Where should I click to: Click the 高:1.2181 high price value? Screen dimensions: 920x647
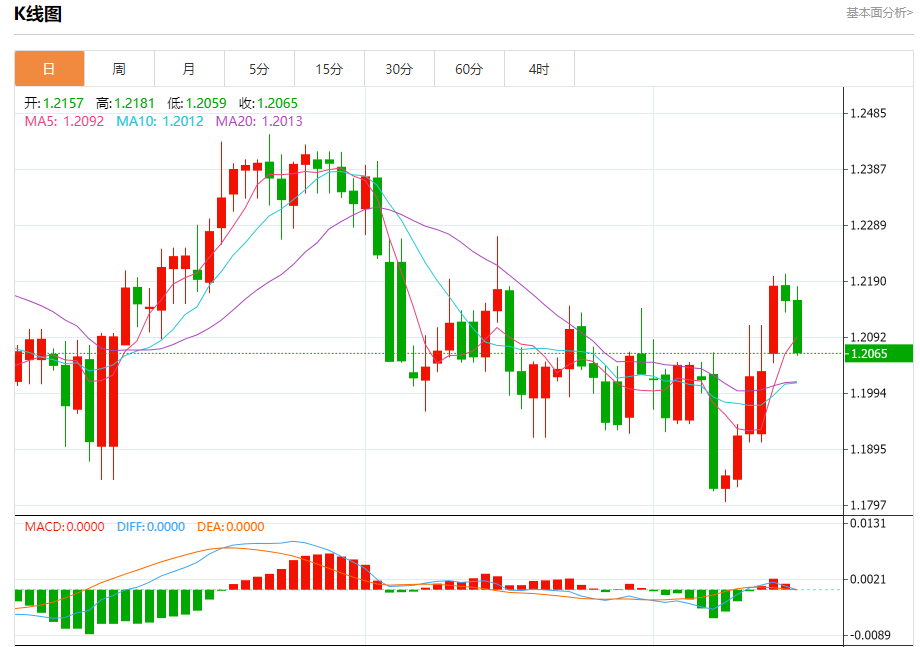(125, 103)
